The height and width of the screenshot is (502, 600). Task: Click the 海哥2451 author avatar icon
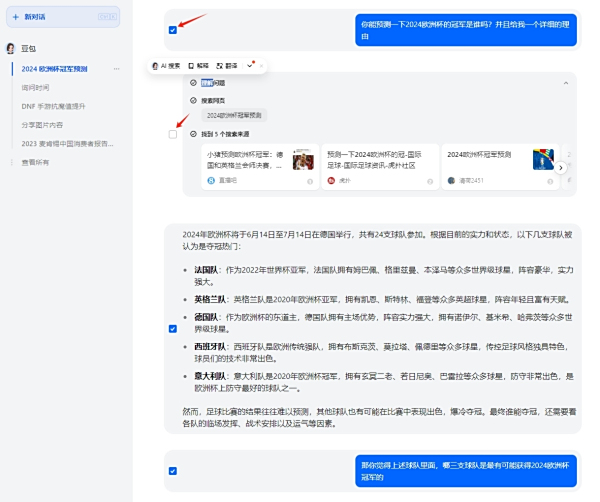tap(451, 180)
